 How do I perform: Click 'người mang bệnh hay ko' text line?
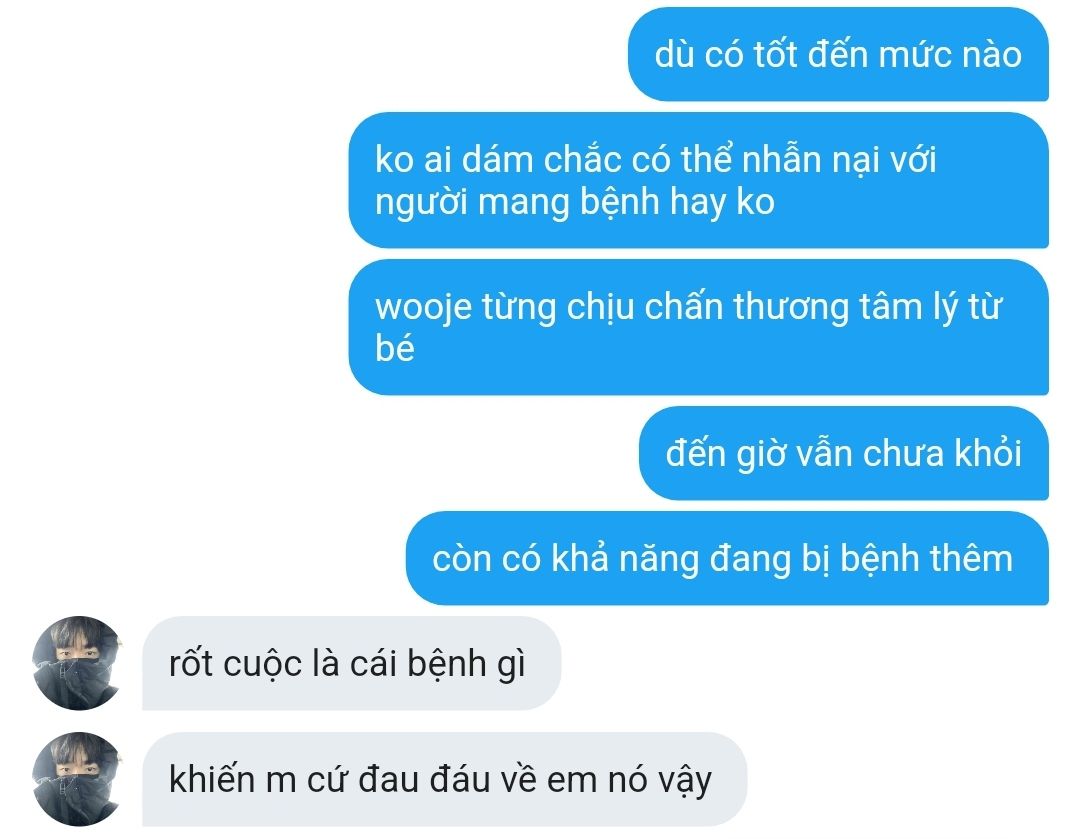[574, 203]
